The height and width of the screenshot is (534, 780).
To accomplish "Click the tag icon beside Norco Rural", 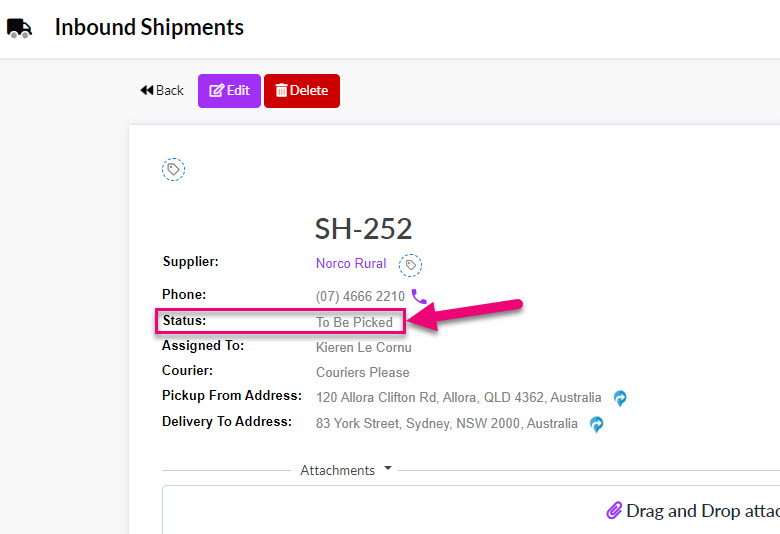I will point(410,265).
